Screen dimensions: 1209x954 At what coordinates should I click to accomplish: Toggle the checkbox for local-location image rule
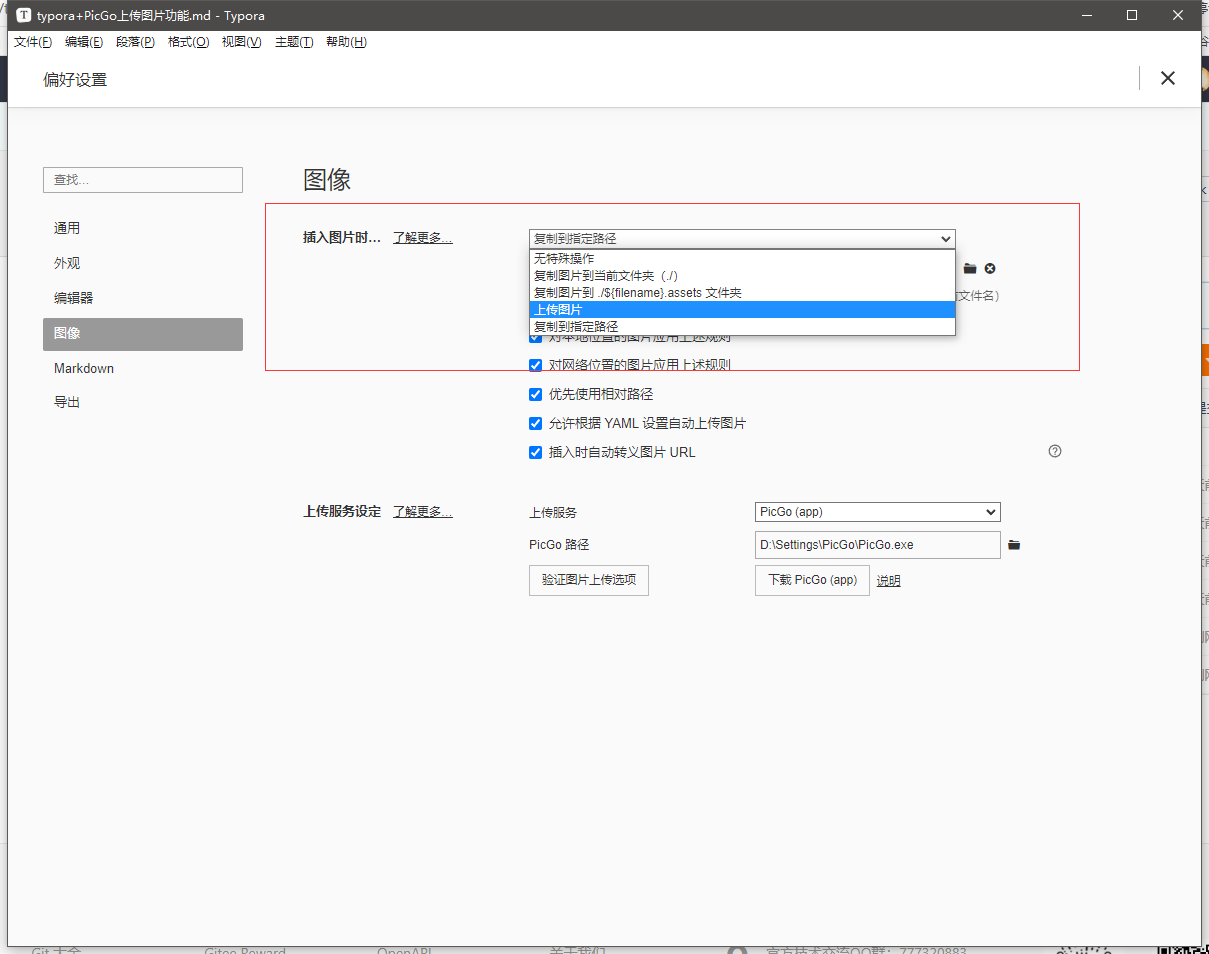(x=535, y=337)
